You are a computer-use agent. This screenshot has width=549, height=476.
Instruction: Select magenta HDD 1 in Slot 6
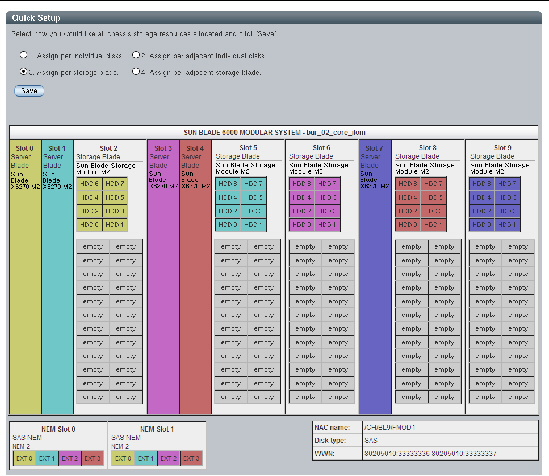click(327, 225)
